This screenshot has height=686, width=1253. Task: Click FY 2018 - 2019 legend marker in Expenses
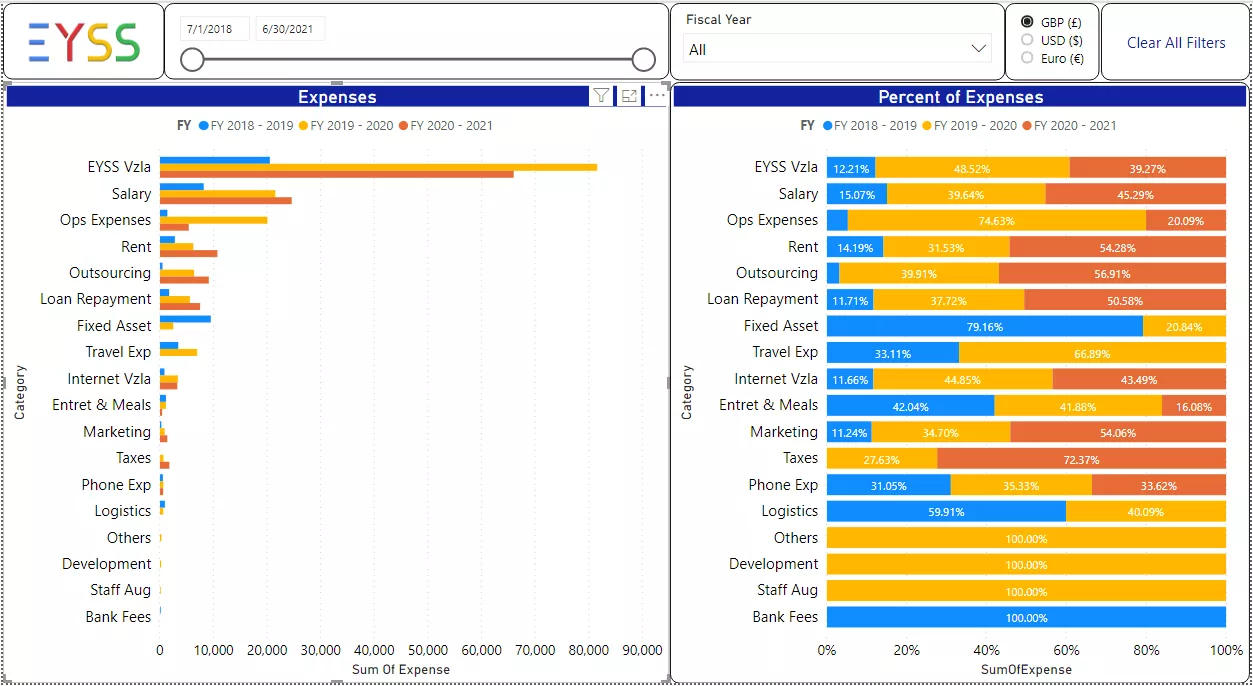pos(204,126)
